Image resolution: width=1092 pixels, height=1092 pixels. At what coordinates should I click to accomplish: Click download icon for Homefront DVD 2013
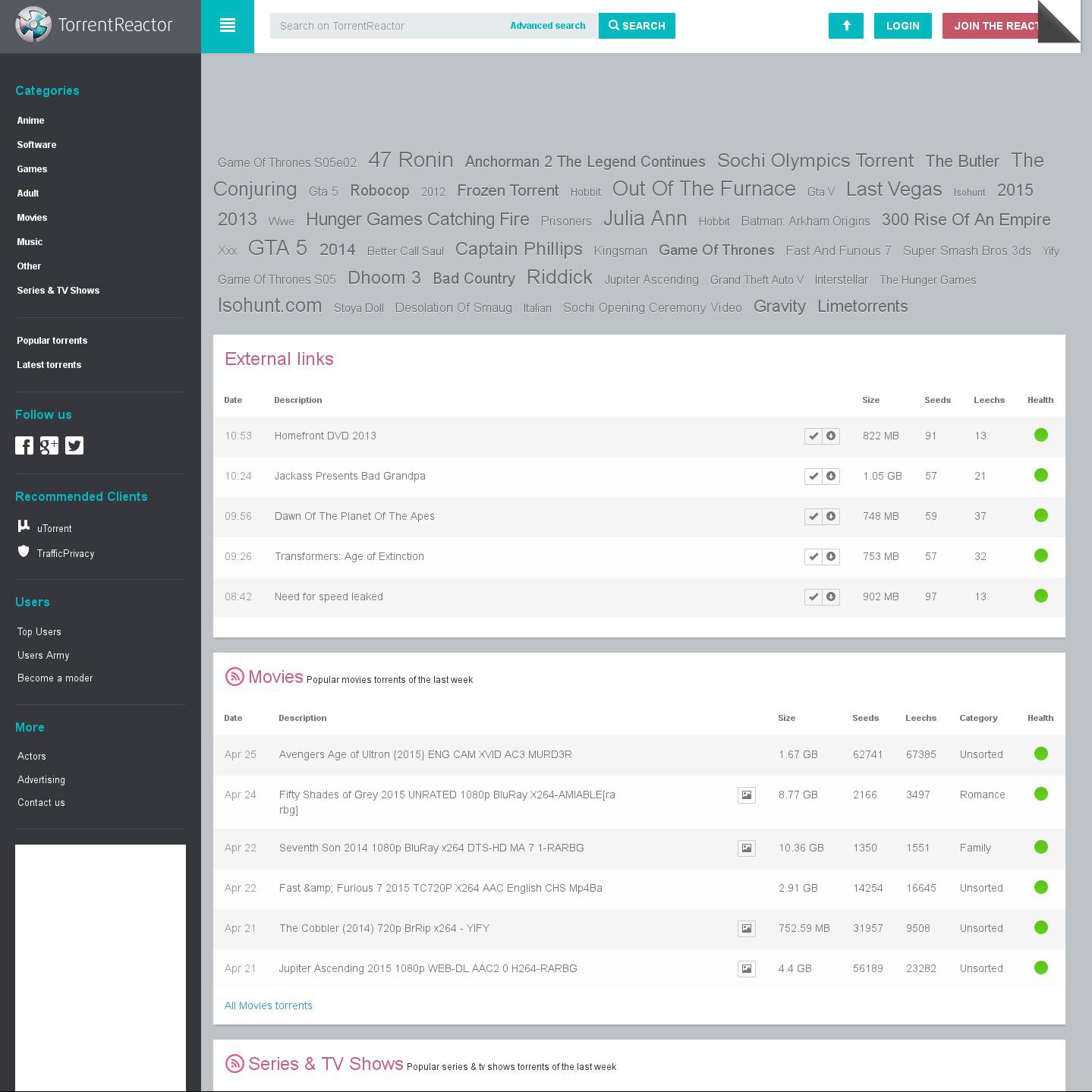click(831, 436)
